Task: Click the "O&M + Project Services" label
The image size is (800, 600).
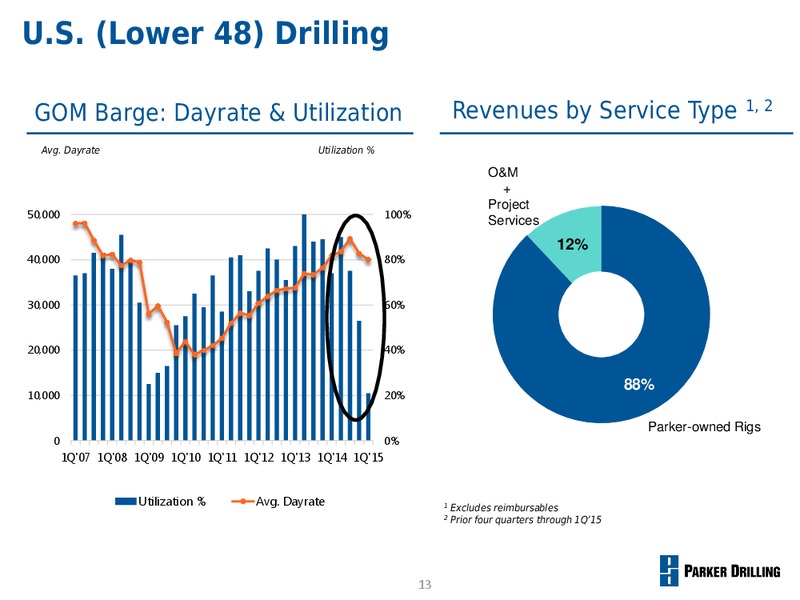Action: coord(513,196)
